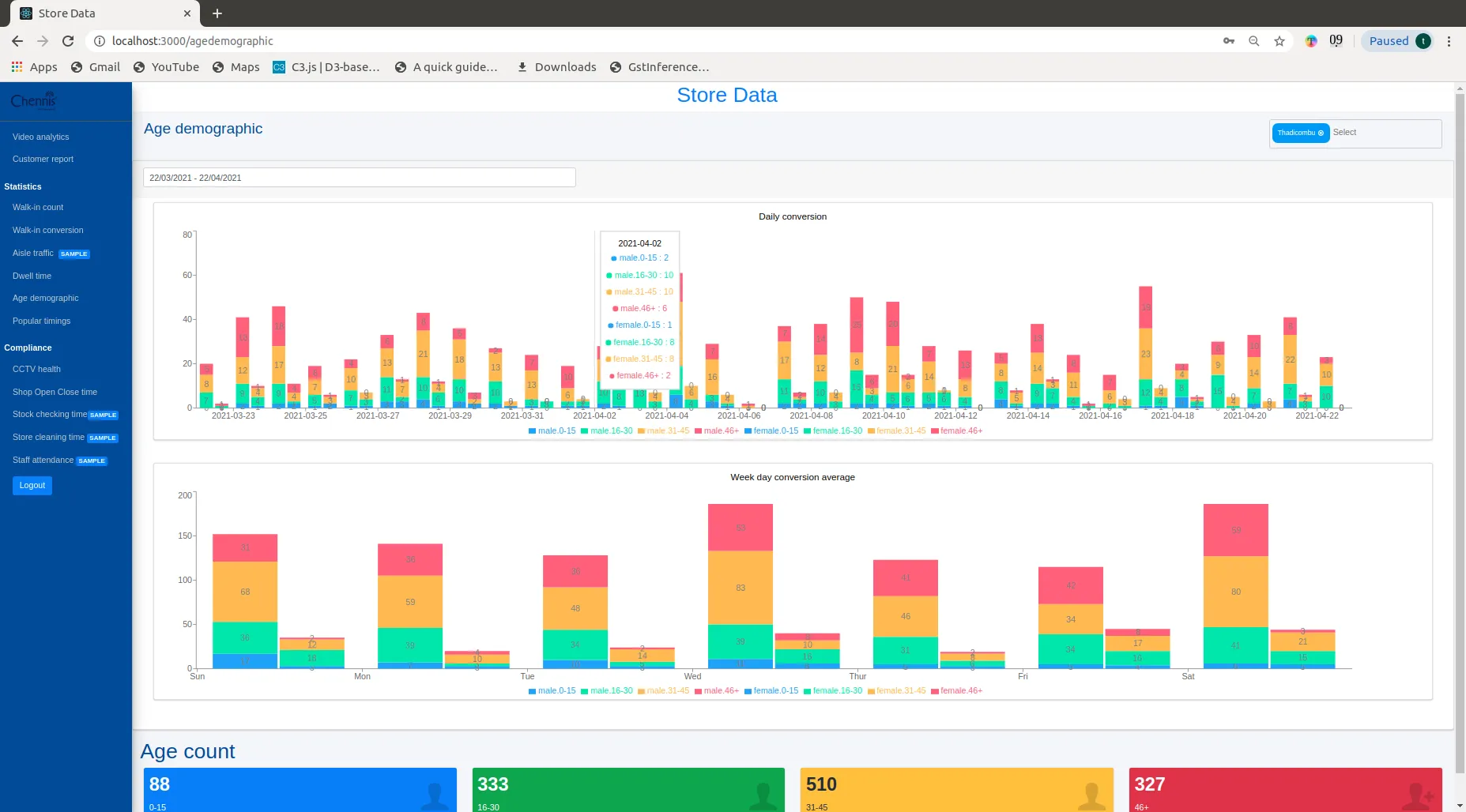Click the browser reload icon
The width and height of the screenshot is (1466, 812).
(68, 41)
